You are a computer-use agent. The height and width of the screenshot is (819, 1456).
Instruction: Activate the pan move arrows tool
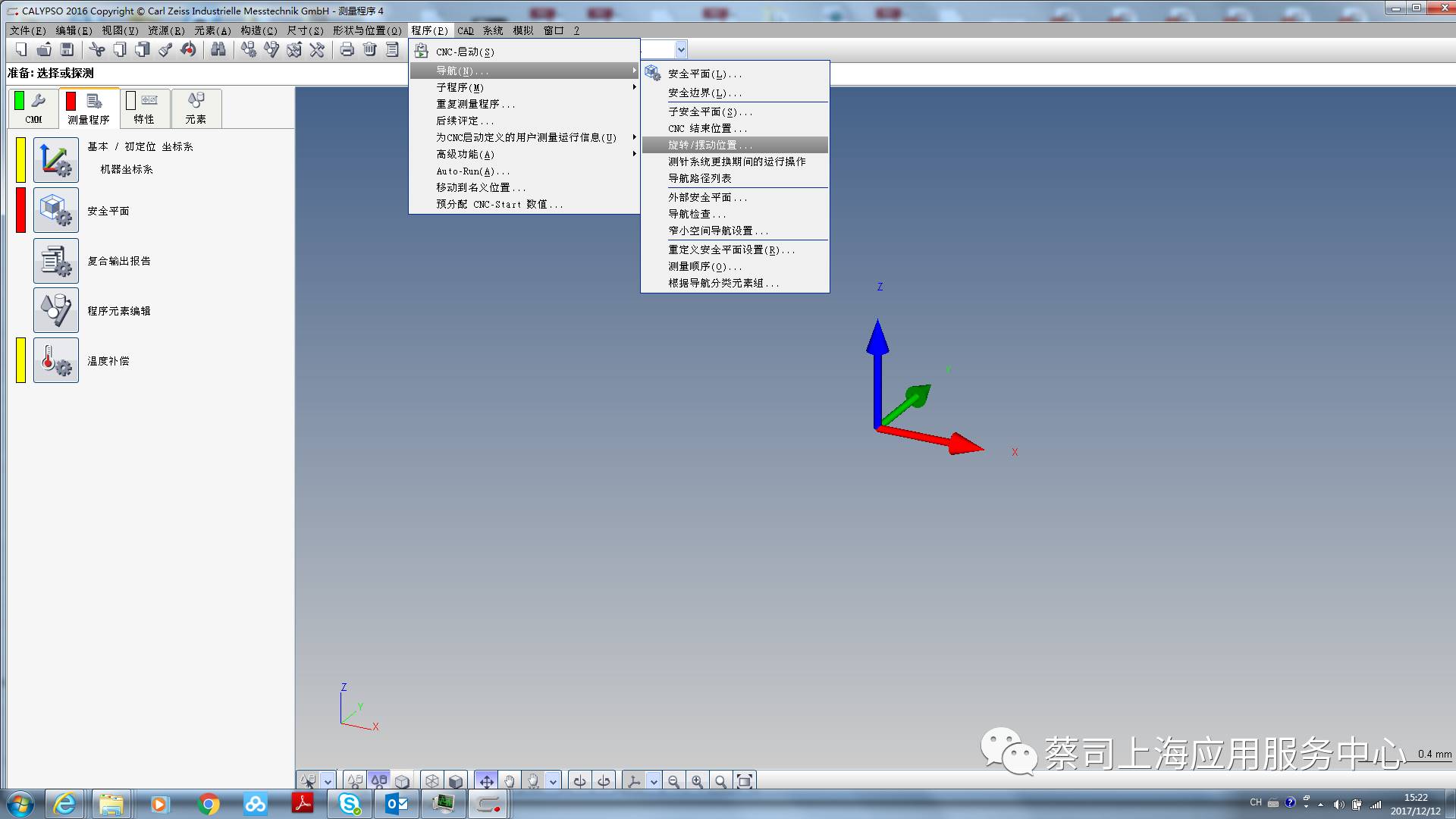point(486,781)
